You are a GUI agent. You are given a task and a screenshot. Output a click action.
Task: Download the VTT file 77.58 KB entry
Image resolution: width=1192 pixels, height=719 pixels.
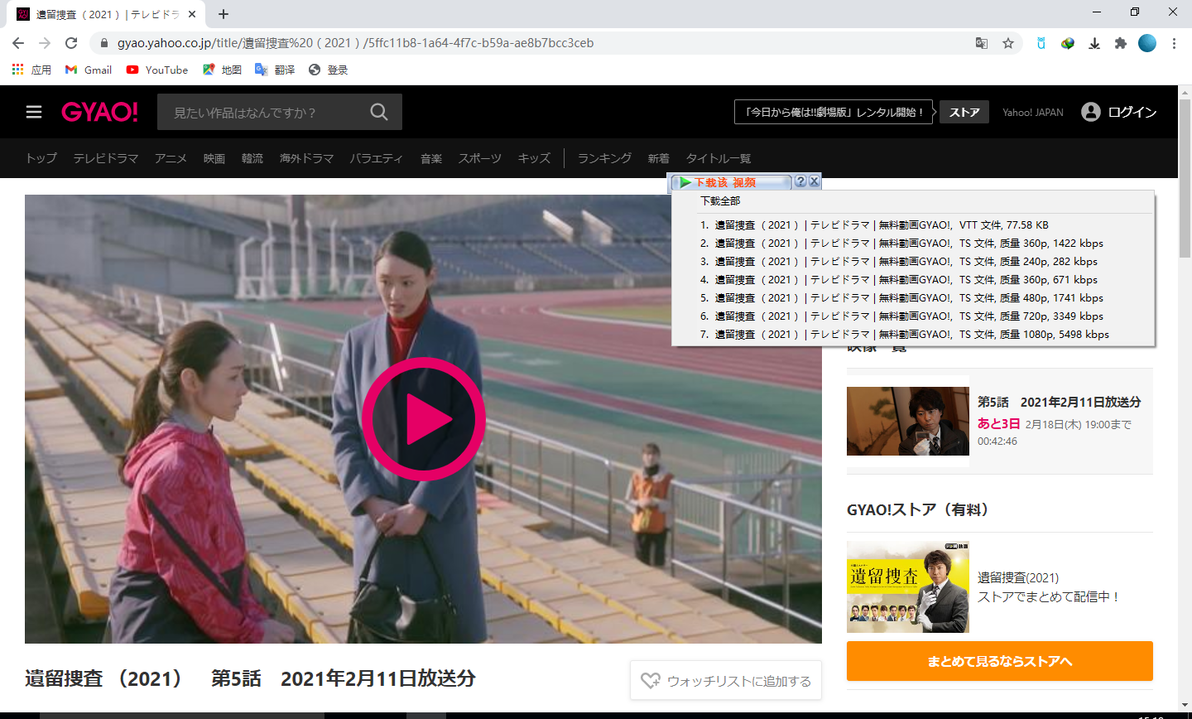(874, 225)
